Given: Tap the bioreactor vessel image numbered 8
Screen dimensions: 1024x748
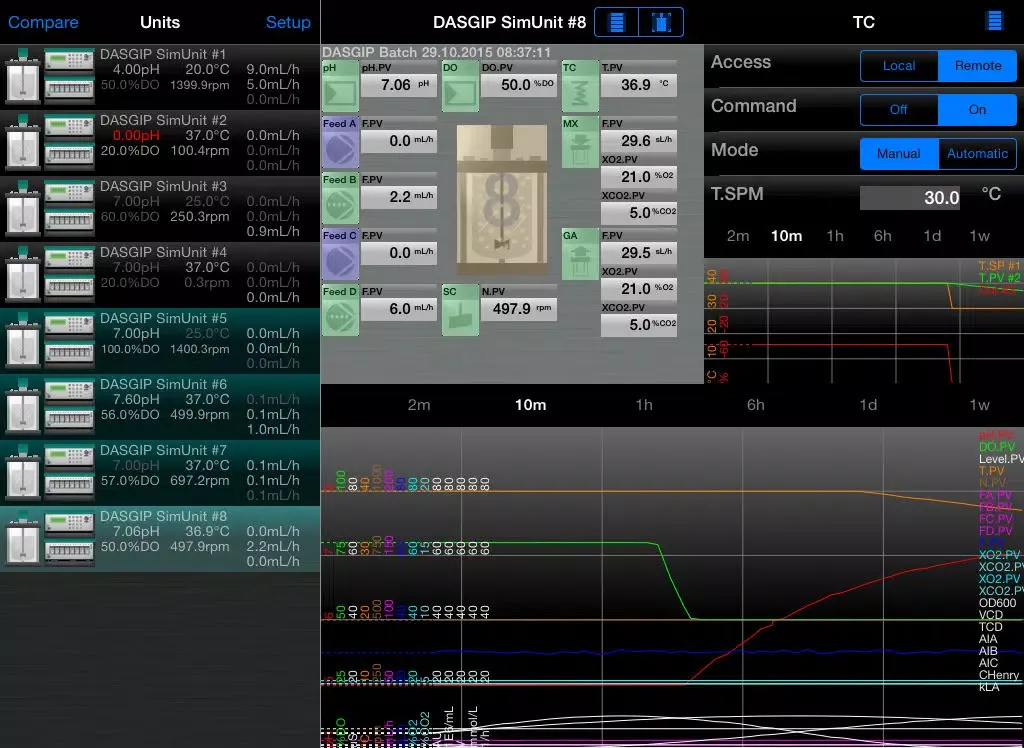Looking at the screenshot, I should [x=502, y=199].
